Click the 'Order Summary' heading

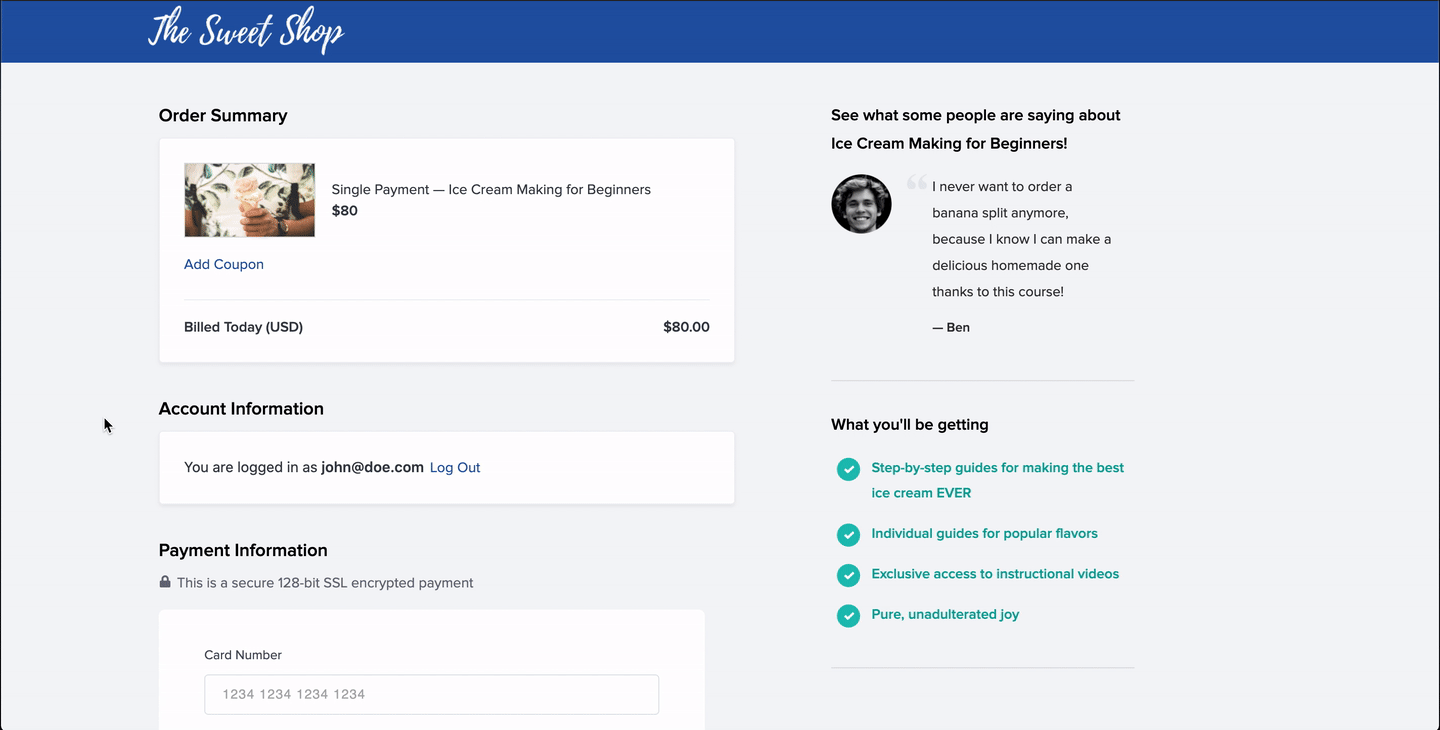(x=223, y=115)
